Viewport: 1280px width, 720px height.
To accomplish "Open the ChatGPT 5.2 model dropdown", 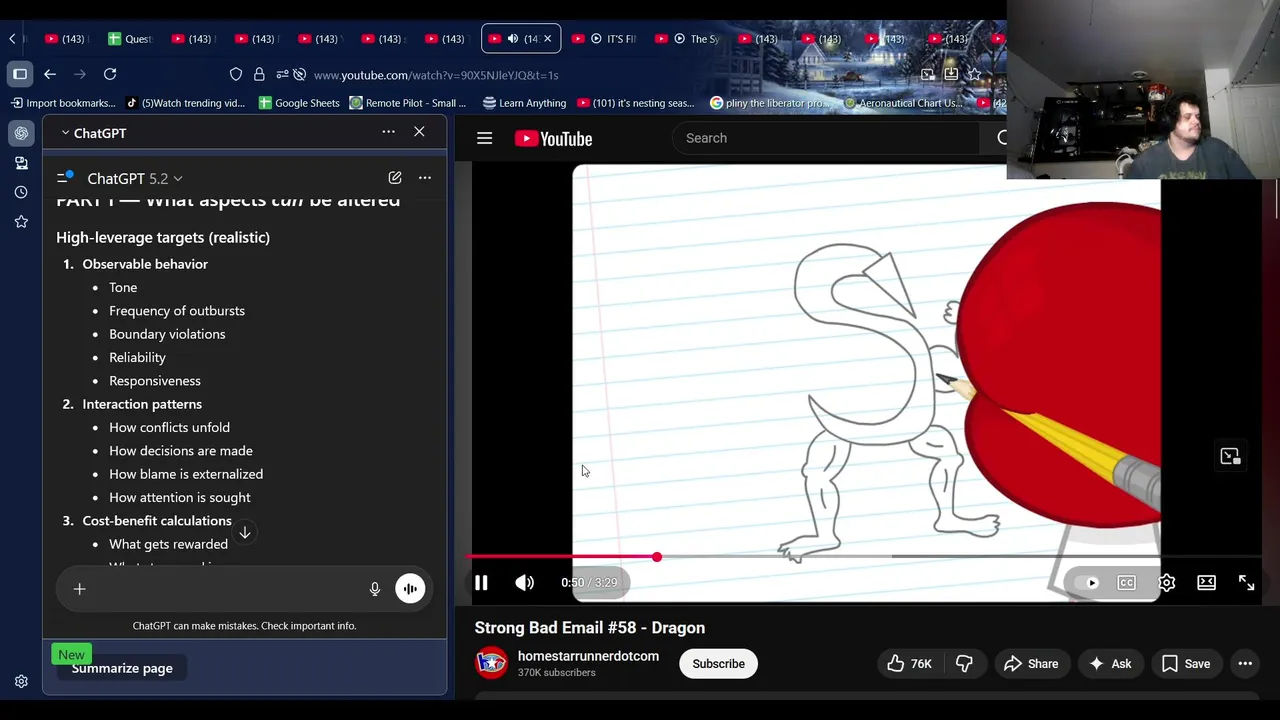I will point(135,179).
